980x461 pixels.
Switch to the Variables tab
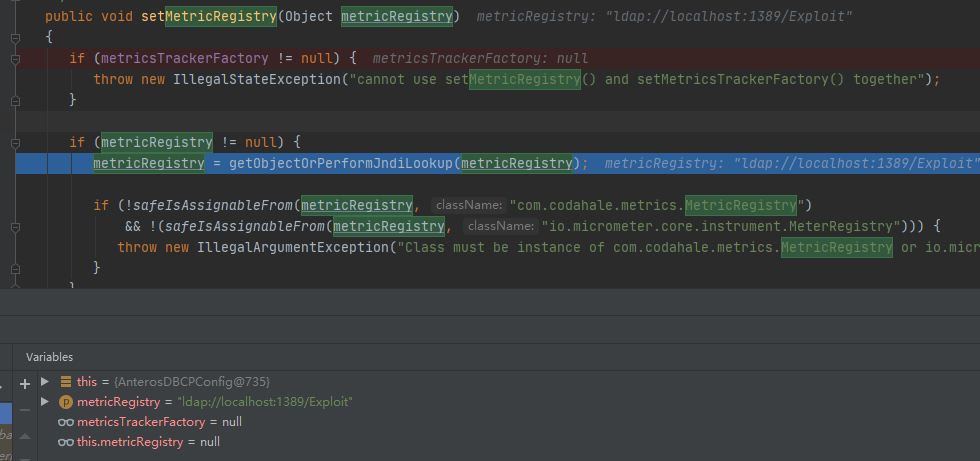(x=49, y=357)
